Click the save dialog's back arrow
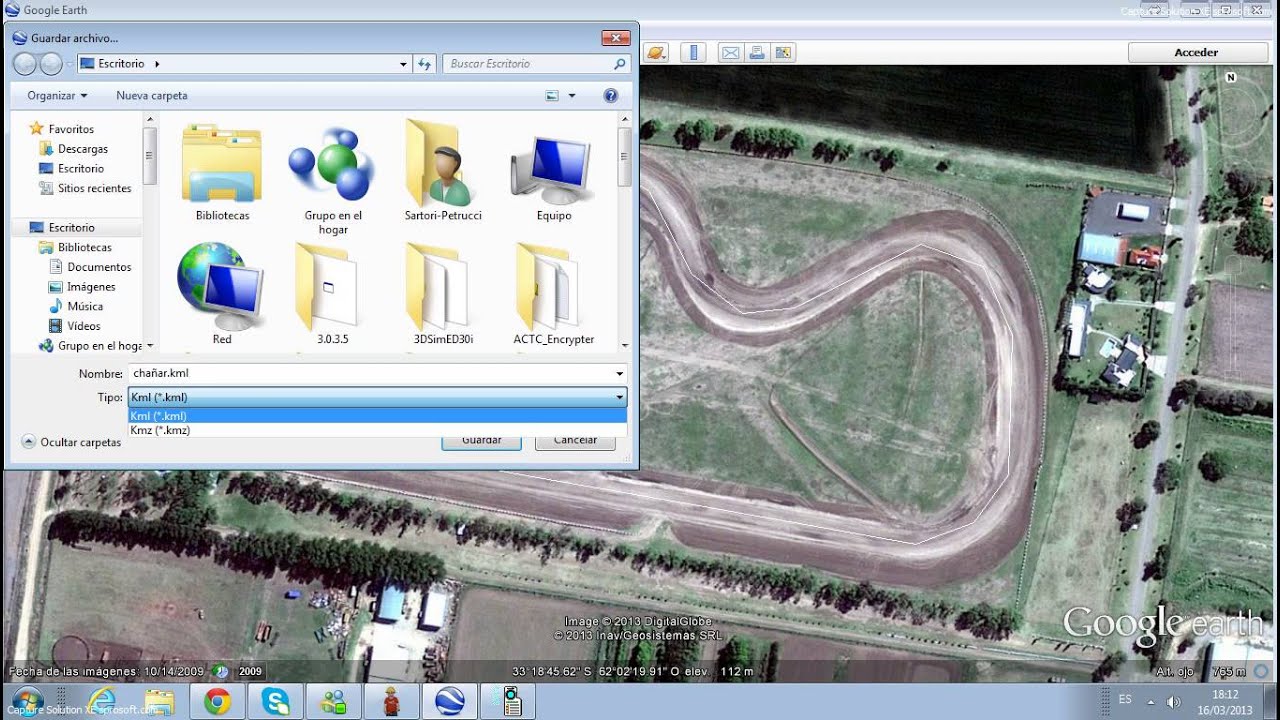The height and width of the screenshot is (720, 1280). pos(25,64)
